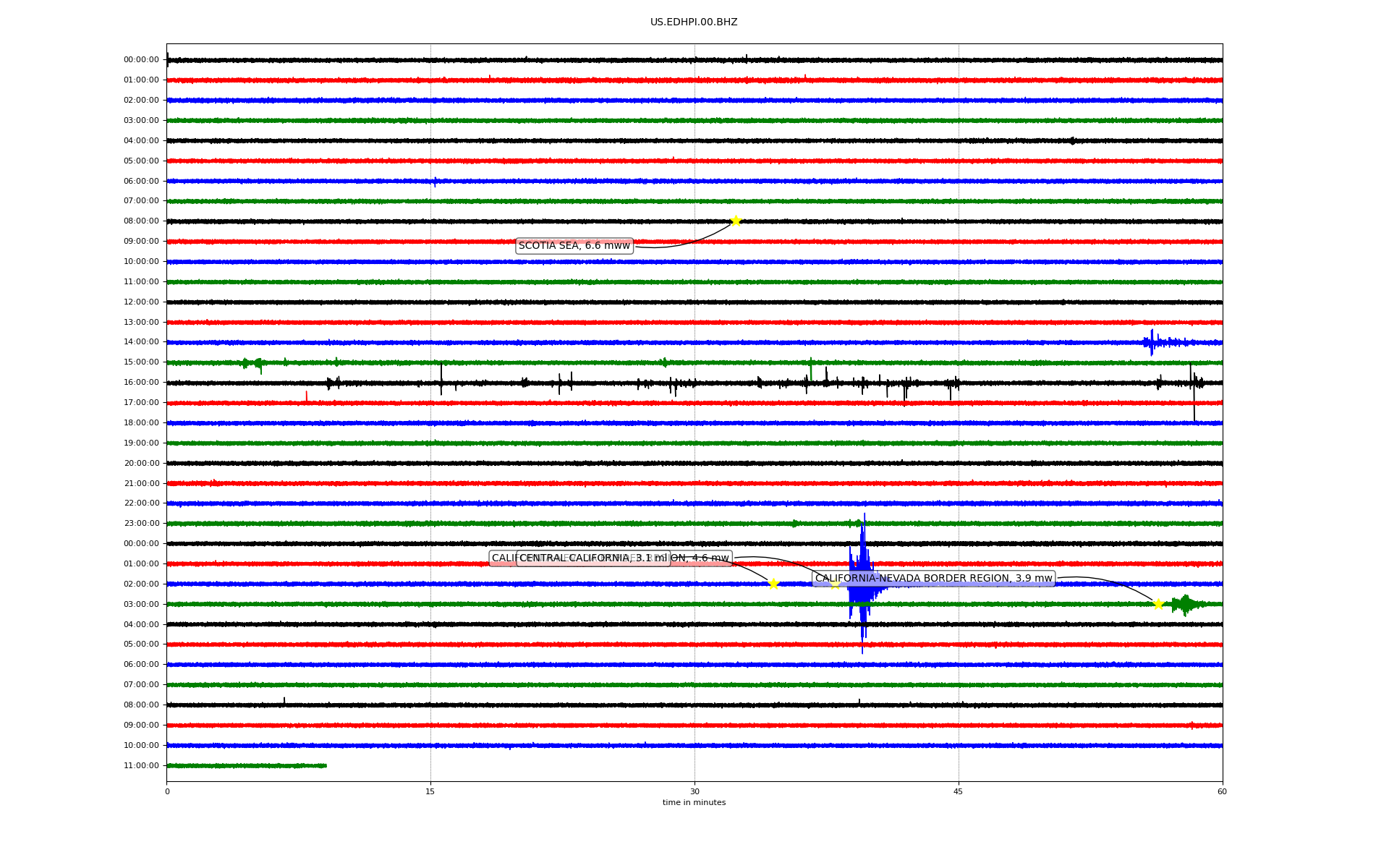Click the short green partial trace in the last row

[x=247, y=765]
